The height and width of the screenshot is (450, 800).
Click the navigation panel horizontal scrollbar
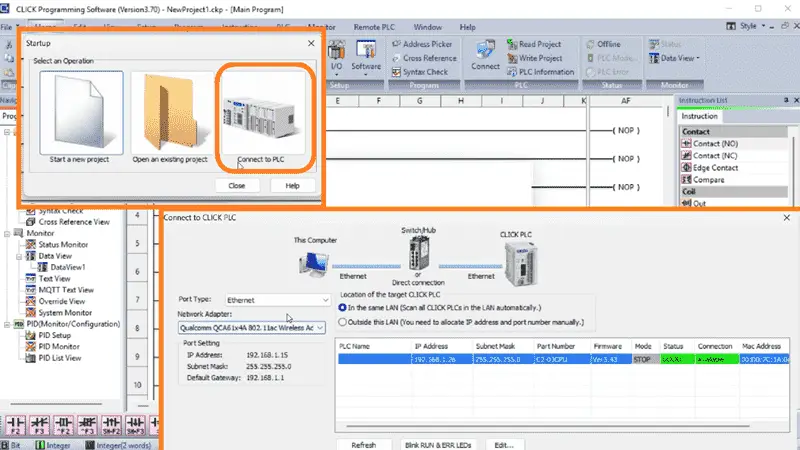tap(56, 404)
